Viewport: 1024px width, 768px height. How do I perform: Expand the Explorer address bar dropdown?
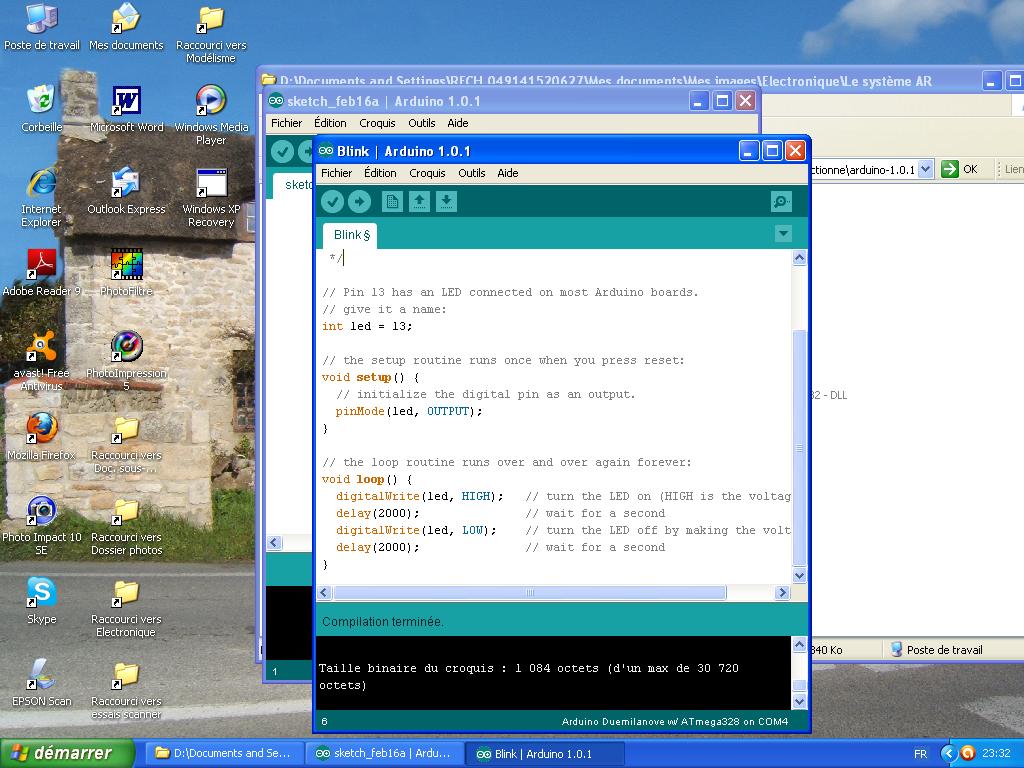925,169
